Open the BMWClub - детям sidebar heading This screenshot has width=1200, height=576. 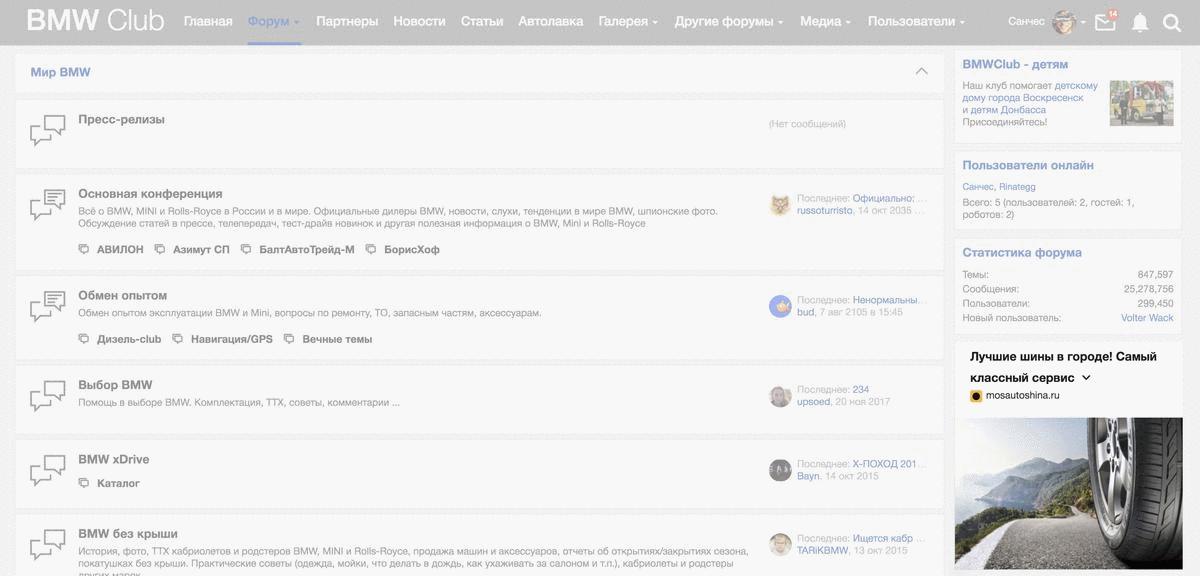click(x=1015, y=64)
